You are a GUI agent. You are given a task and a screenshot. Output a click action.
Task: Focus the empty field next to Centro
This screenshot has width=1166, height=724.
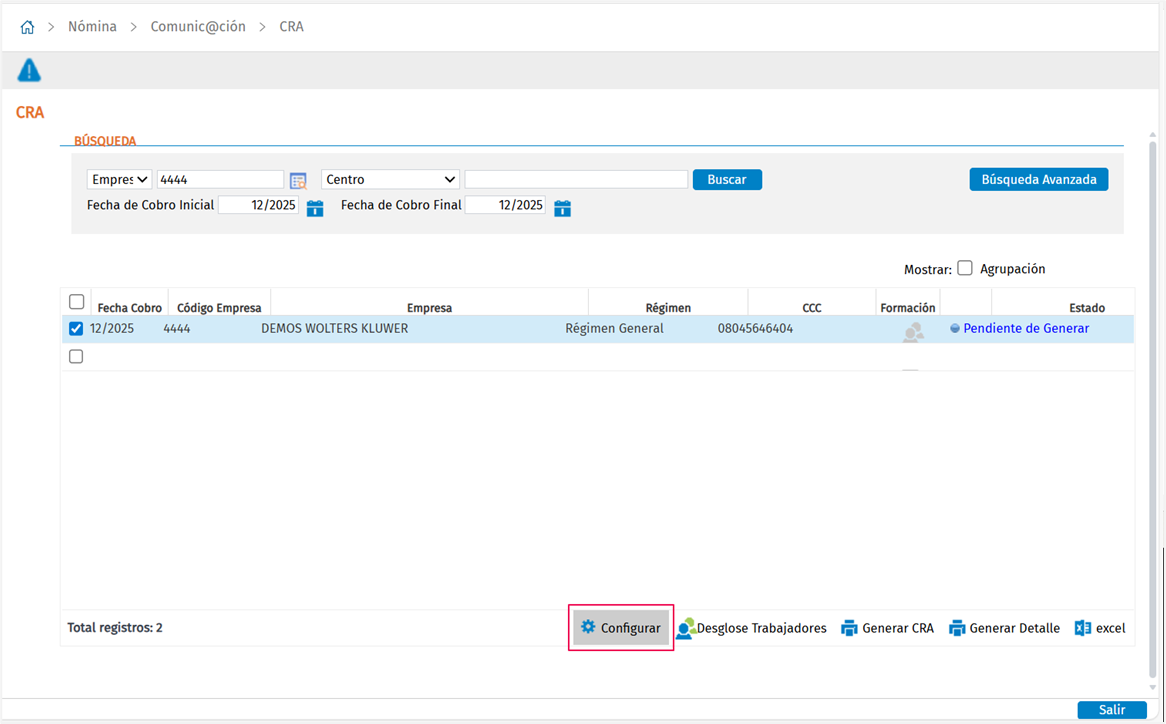click(x=576, y=179)
